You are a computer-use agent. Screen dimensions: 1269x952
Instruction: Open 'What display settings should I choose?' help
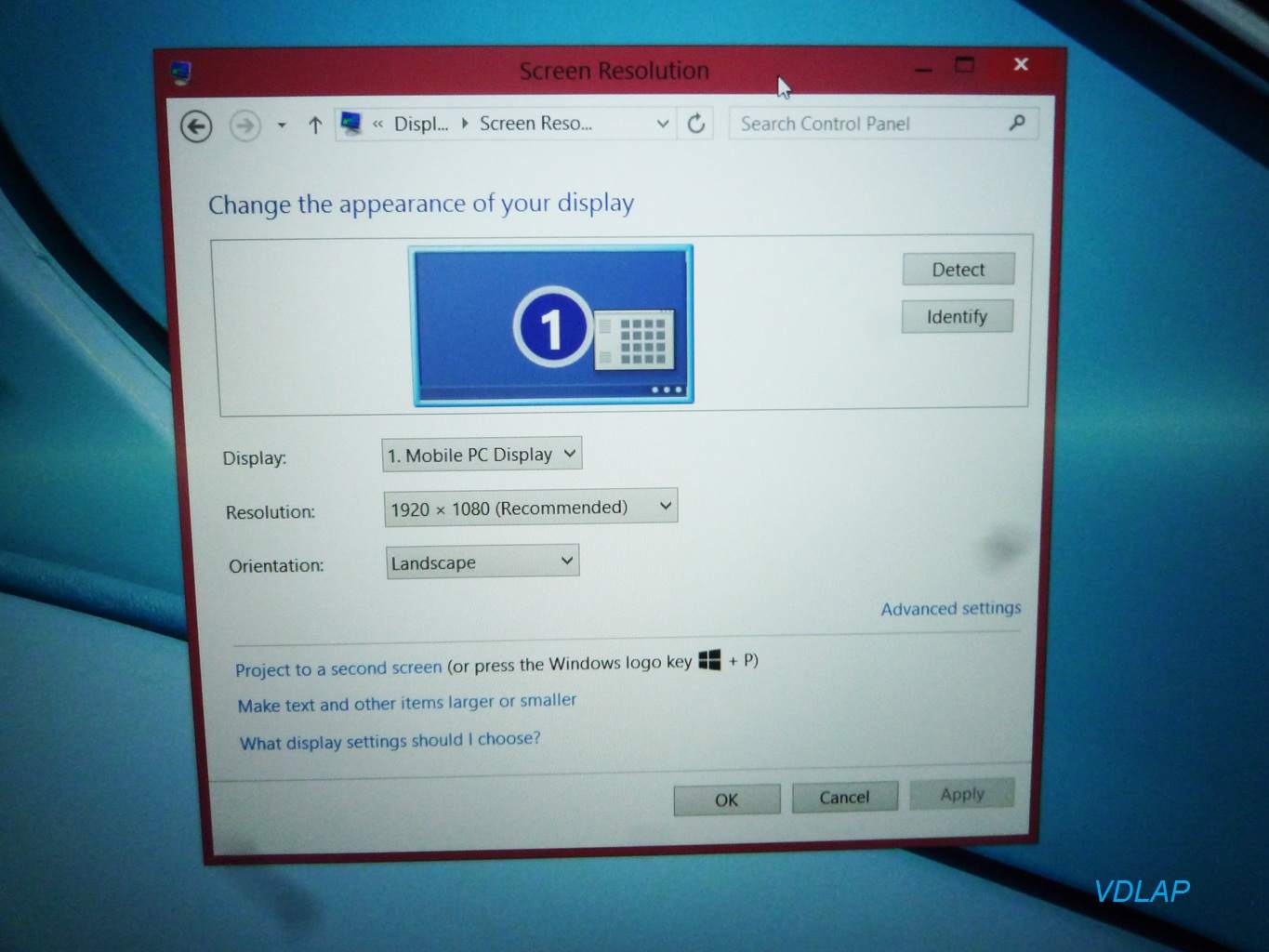pyautogui.click(x=390, y=741)
